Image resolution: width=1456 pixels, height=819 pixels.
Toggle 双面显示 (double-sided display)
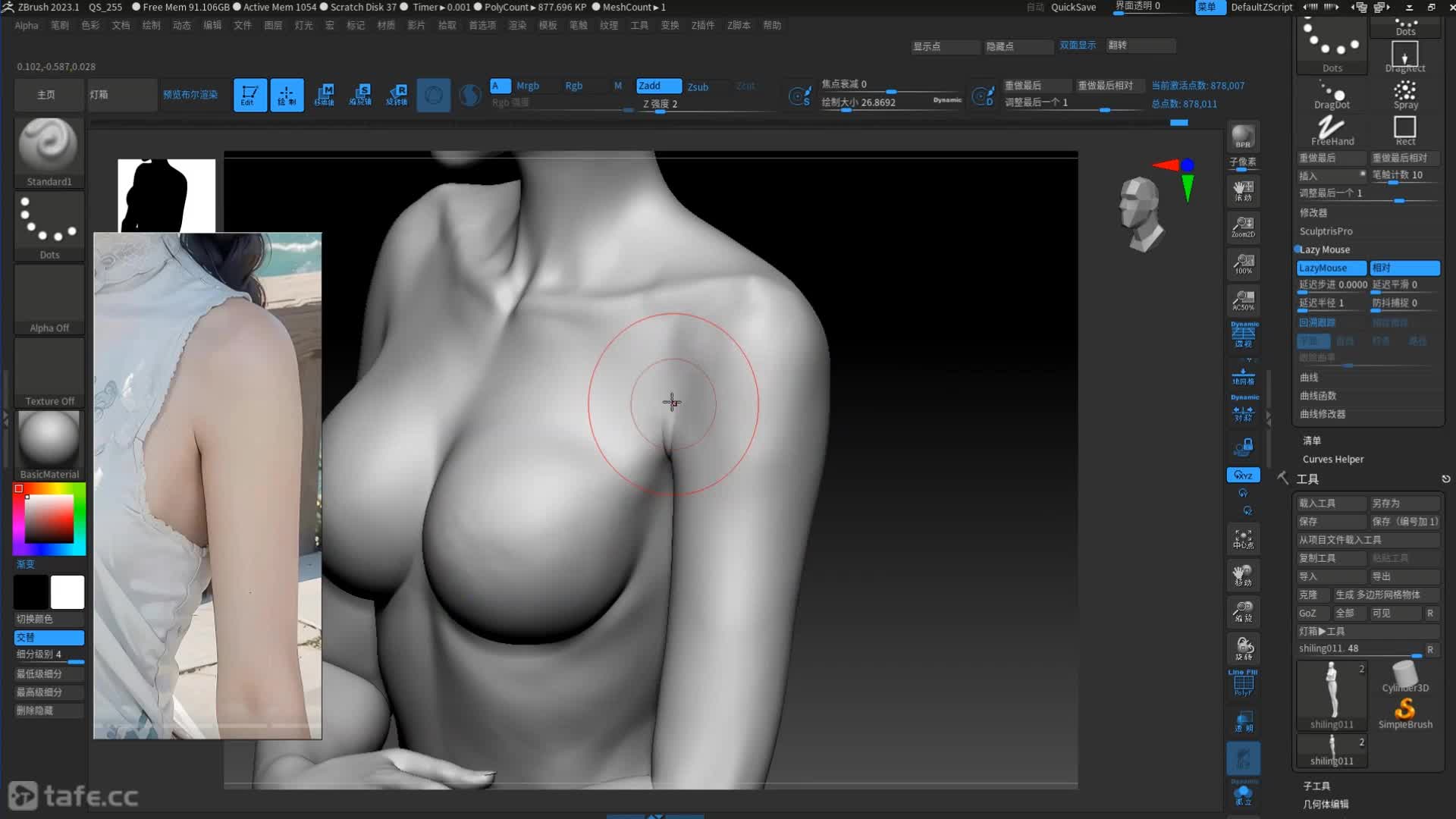click(1078, 45)
